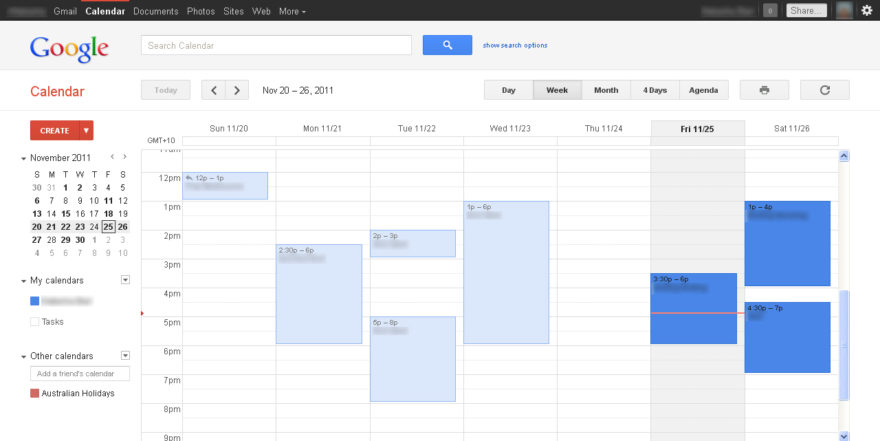Open the Monday 2:30p – 6p event
880x441 pixels.
(319, 294)
